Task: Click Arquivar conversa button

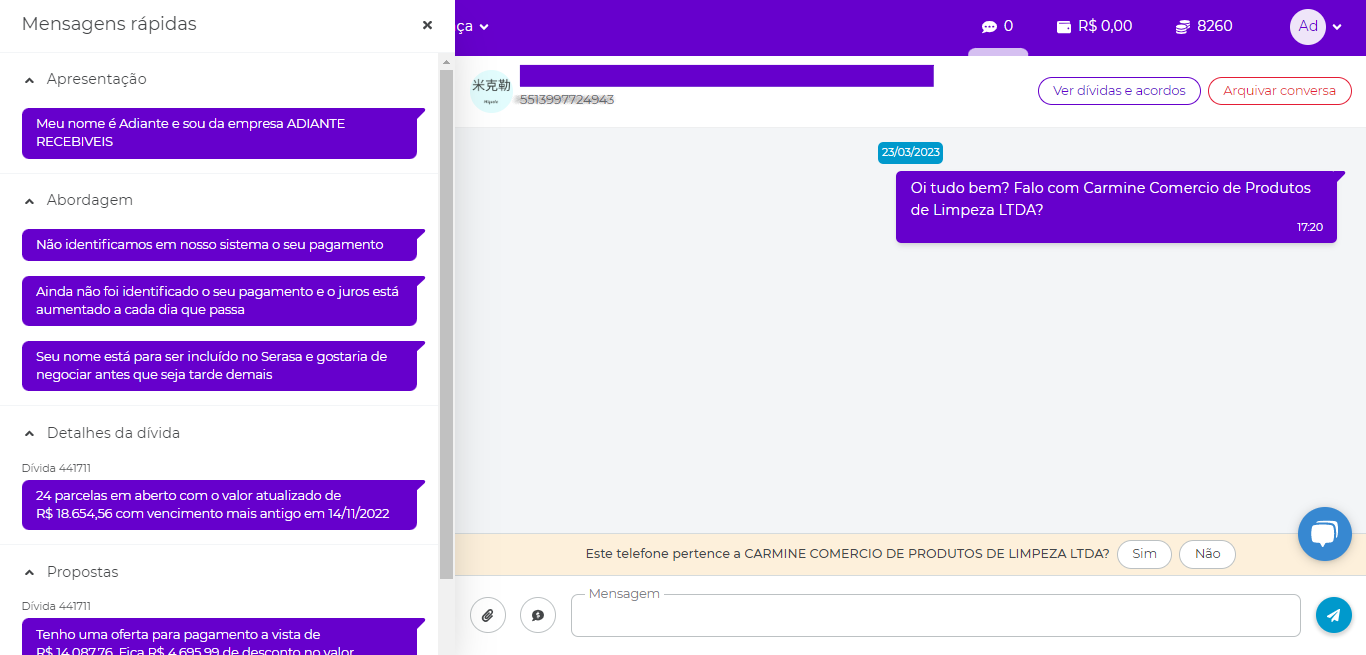Action: 1280,91
